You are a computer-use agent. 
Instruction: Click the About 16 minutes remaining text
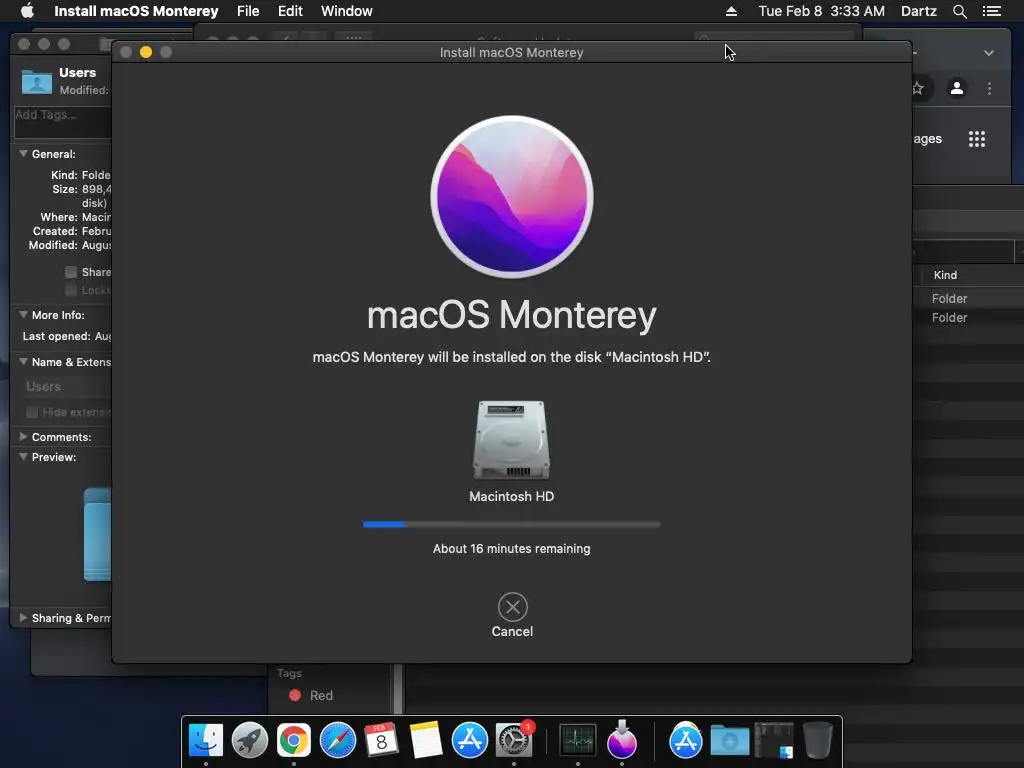(x=511, y=549)
